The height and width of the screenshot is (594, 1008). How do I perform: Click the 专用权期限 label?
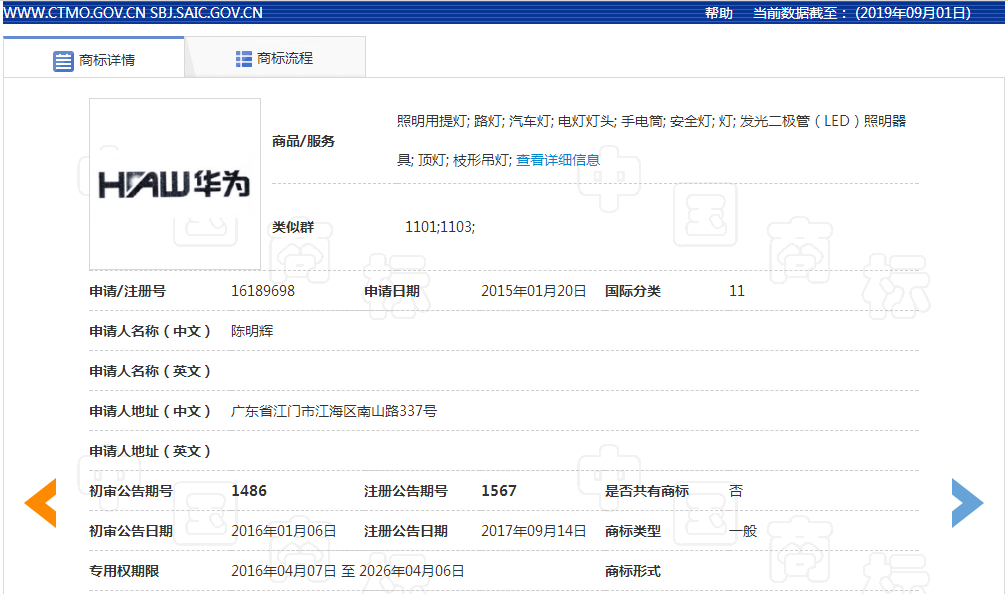pos(124,571)
